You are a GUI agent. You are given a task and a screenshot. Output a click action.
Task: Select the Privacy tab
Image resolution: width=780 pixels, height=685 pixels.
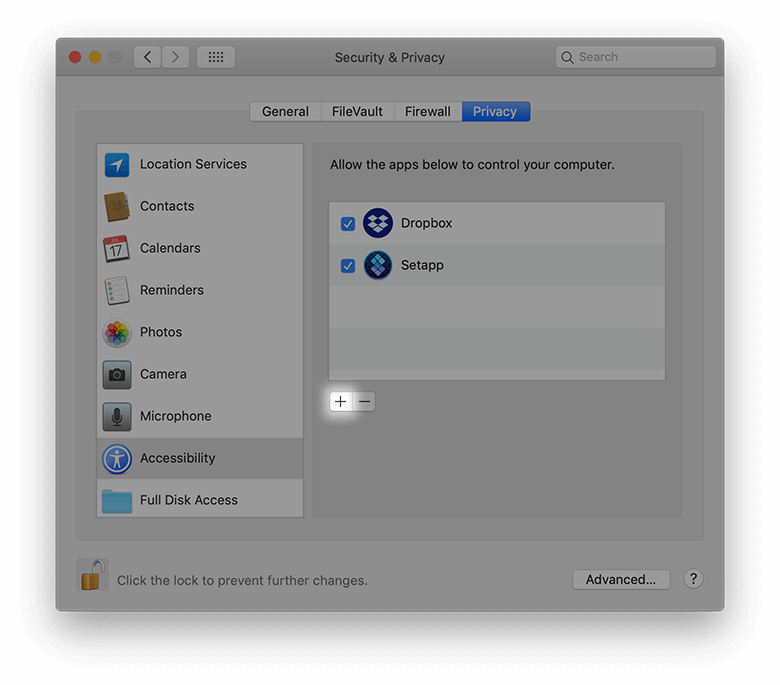pyautogui.click(x=495, y=111)
